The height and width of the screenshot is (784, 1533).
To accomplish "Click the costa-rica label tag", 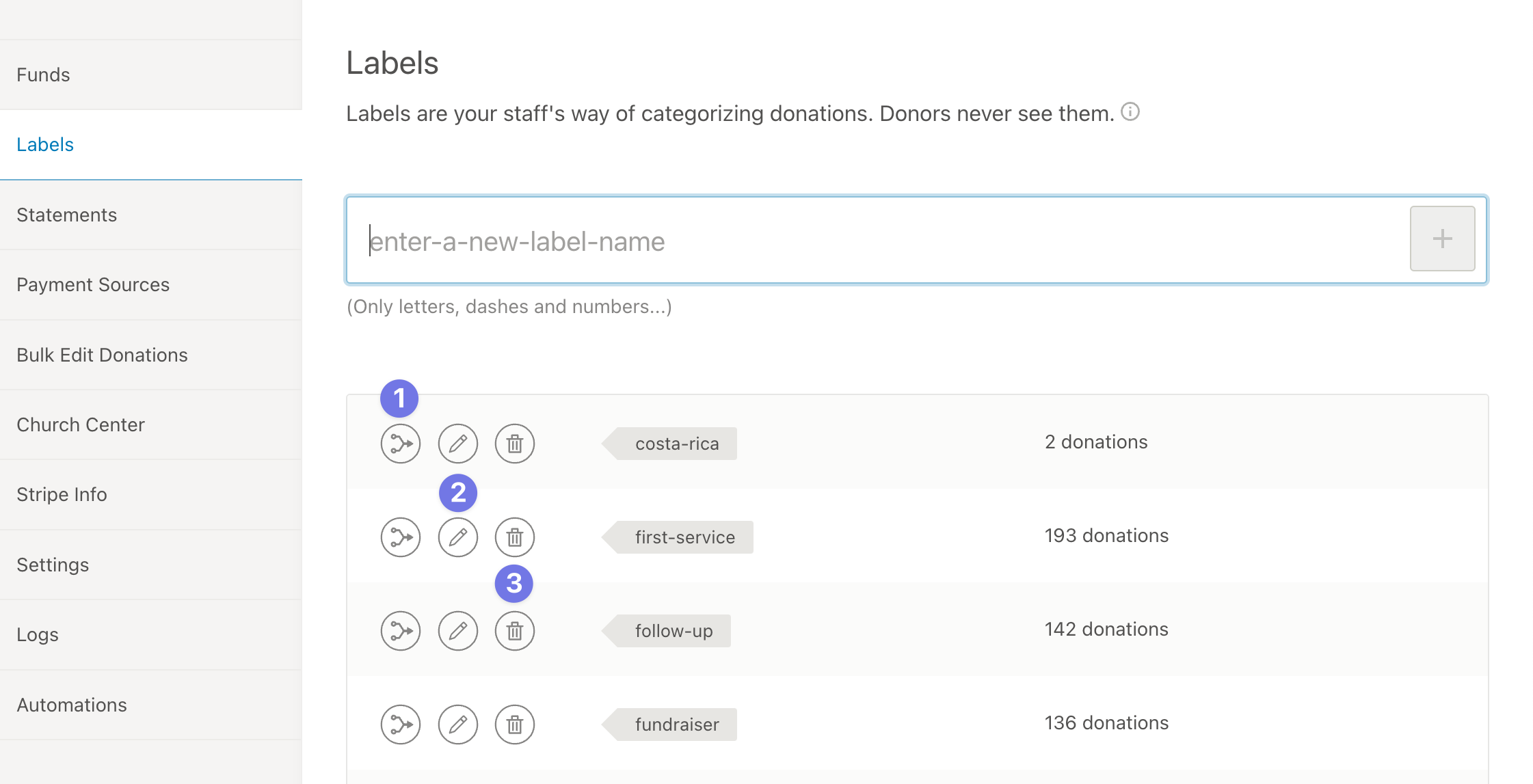I will pos(670,444).
